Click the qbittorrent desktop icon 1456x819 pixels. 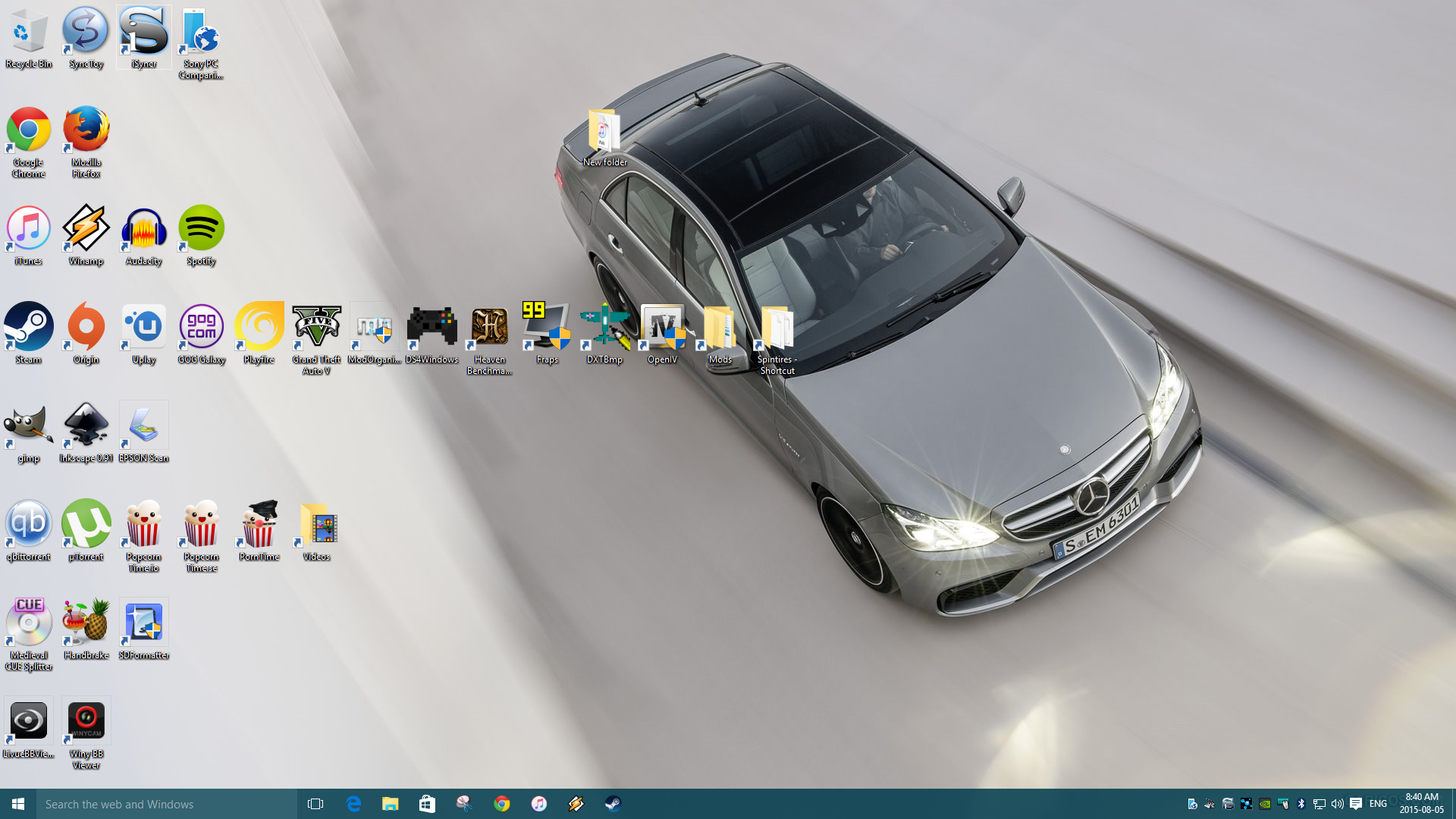tap(29, 531)
